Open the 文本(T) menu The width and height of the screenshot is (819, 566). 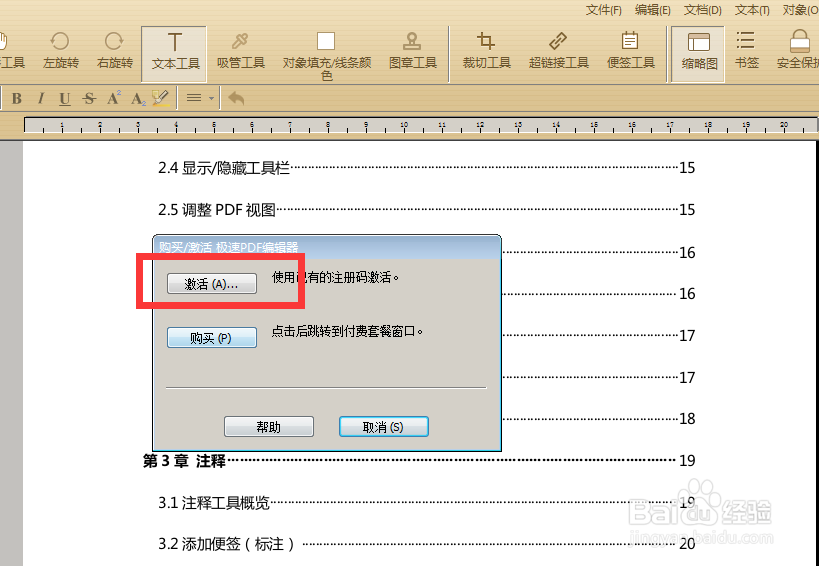[x=752, y=10]
